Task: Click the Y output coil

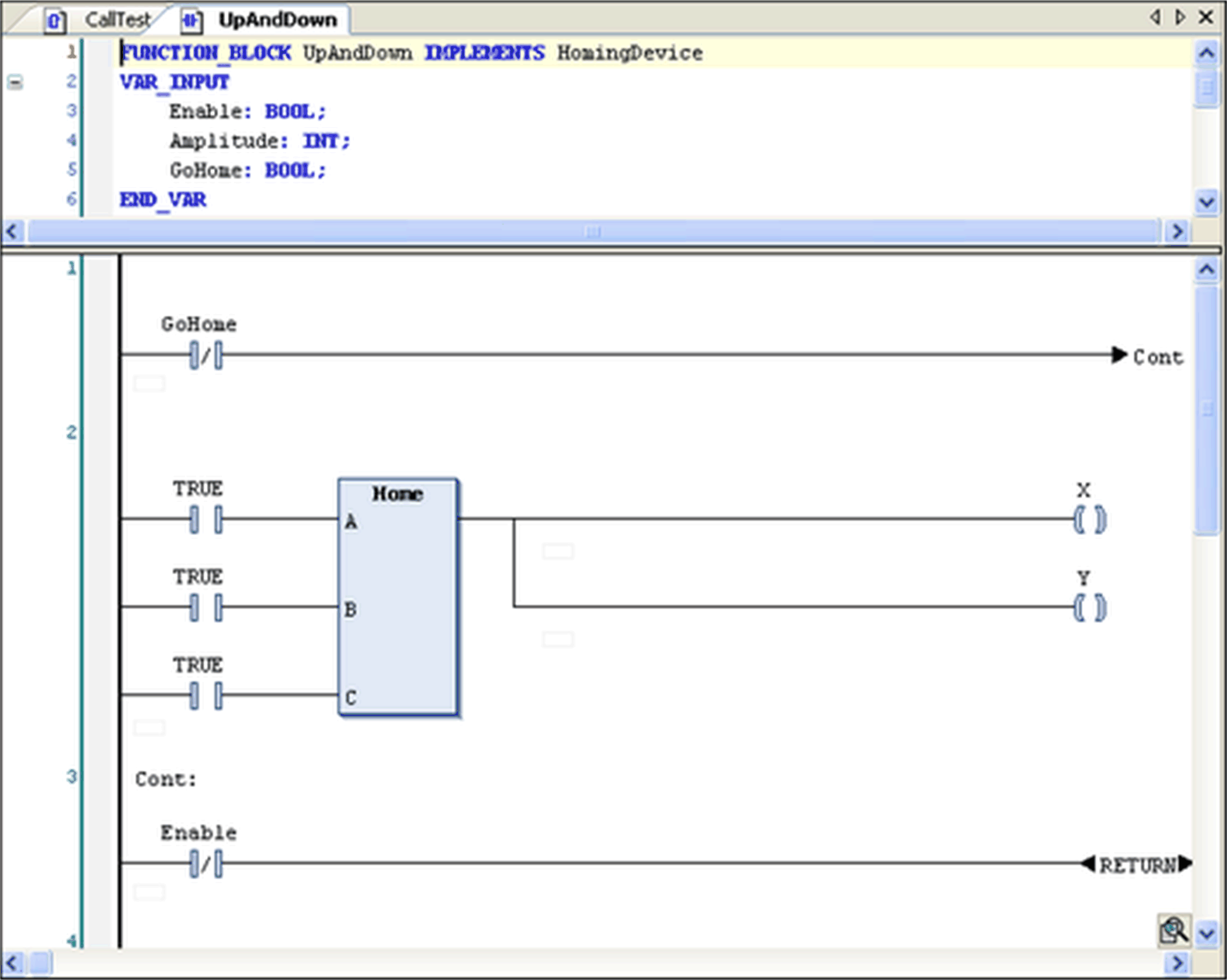Action: [1089, 607]
